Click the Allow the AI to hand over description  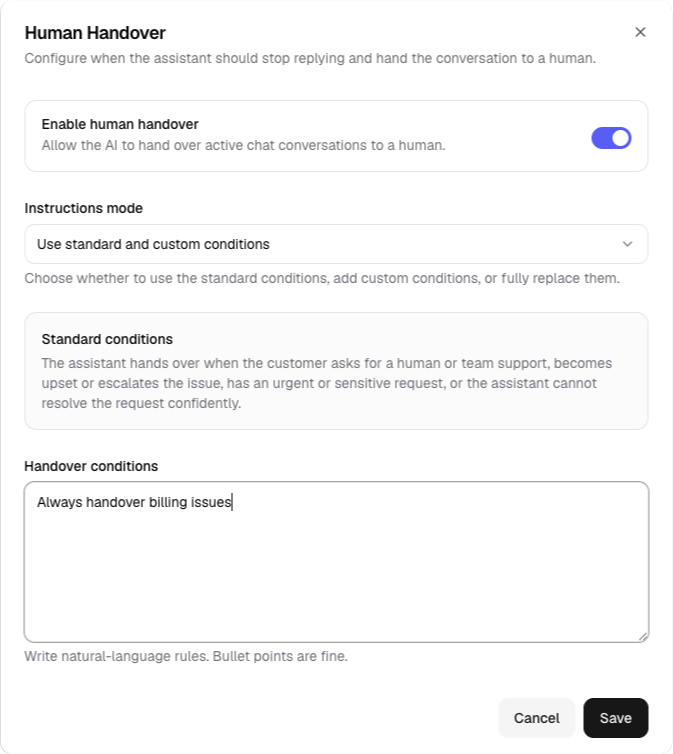[243, 145]
